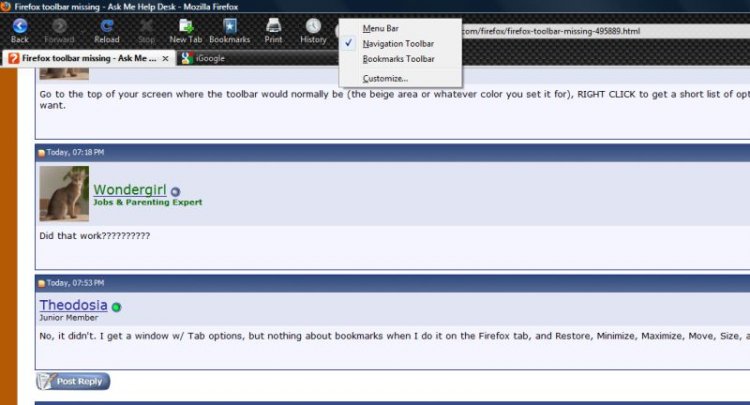Click Wondergirl's cat avatar thumbnail

click(x=64, y=194)
